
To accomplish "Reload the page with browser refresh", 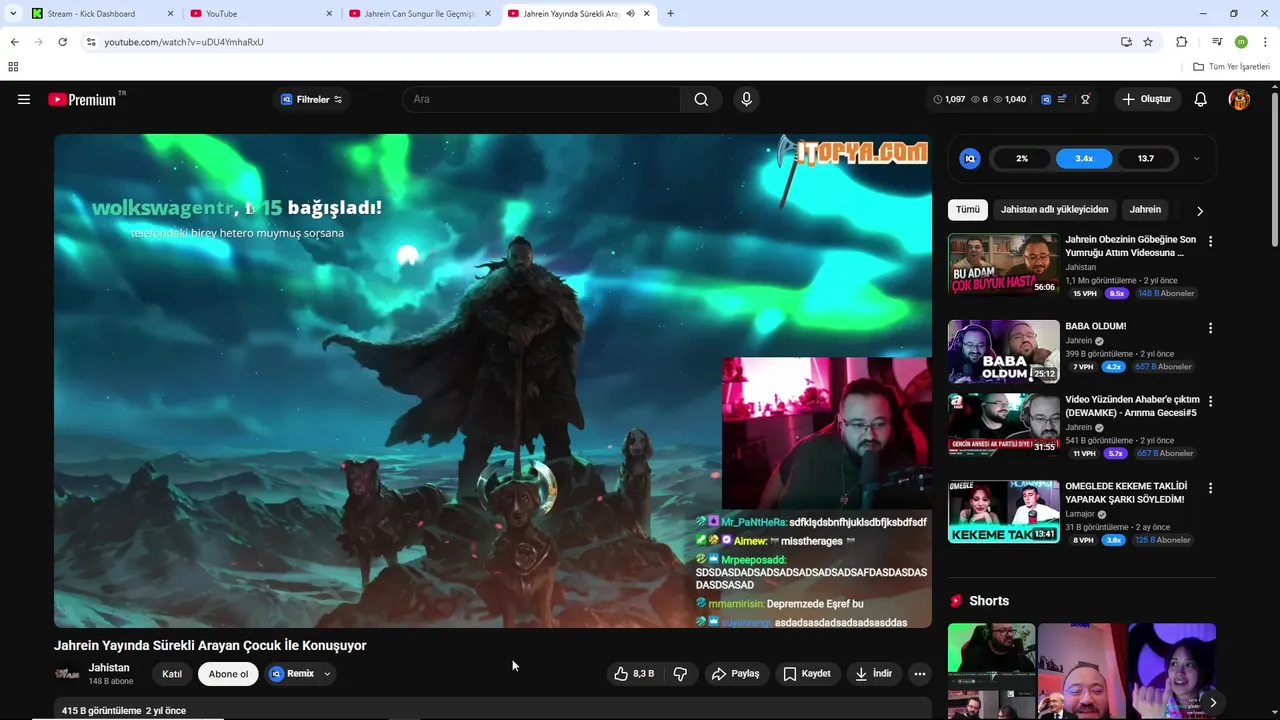I will pyautogui.click(x=62, y=42).
